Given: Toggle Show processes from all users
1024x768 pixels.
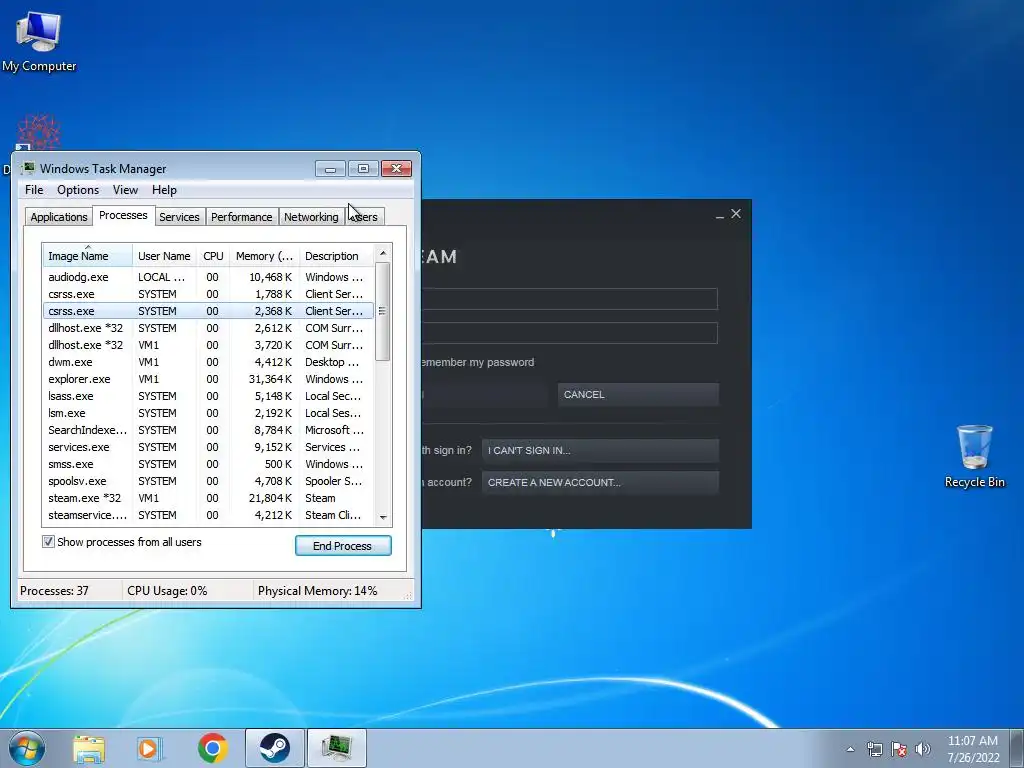Looking at the screenshot, I should click(48, 541).
